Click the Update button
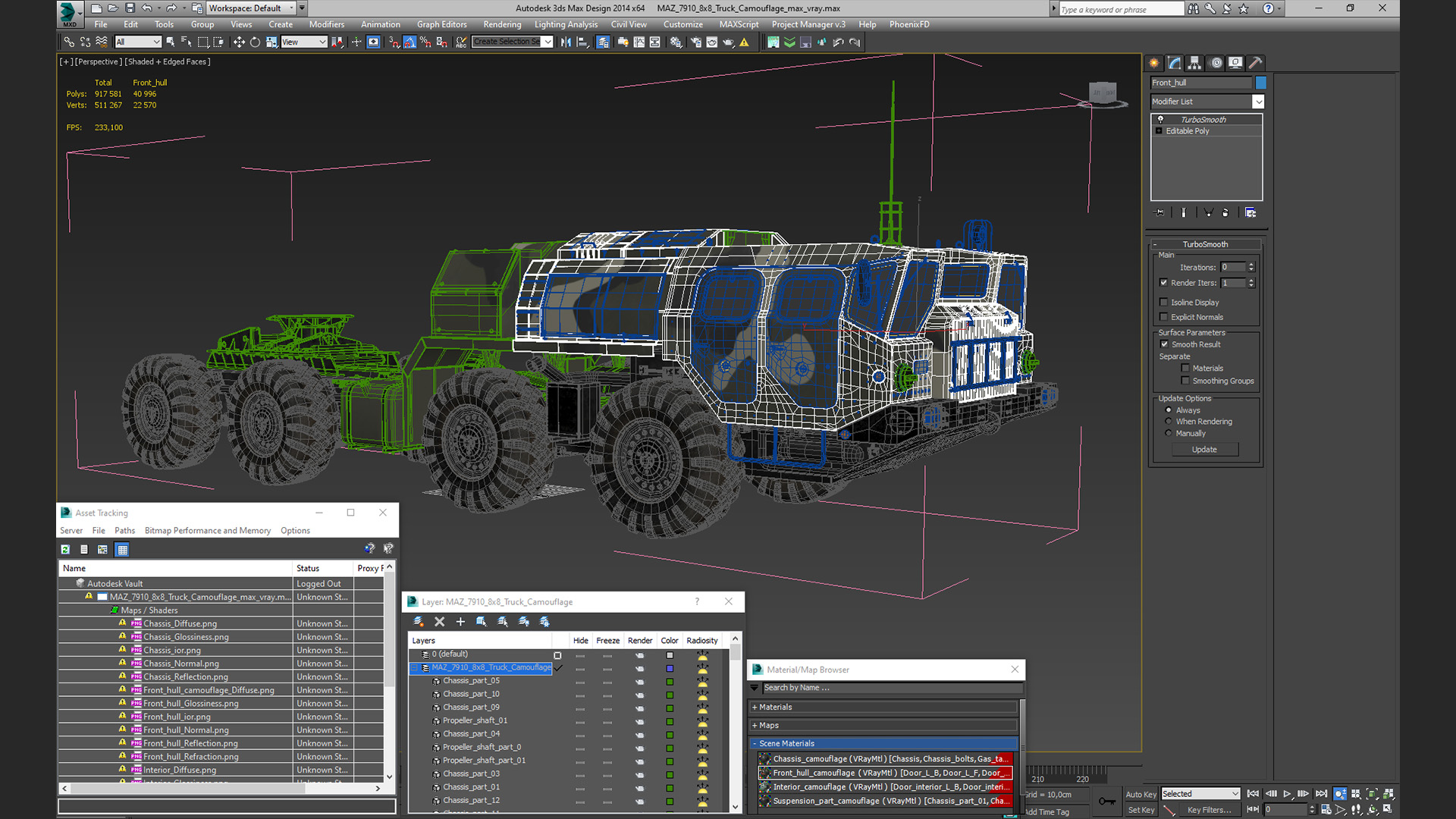Screen dimensions: 1456x819 [1204, 450]
